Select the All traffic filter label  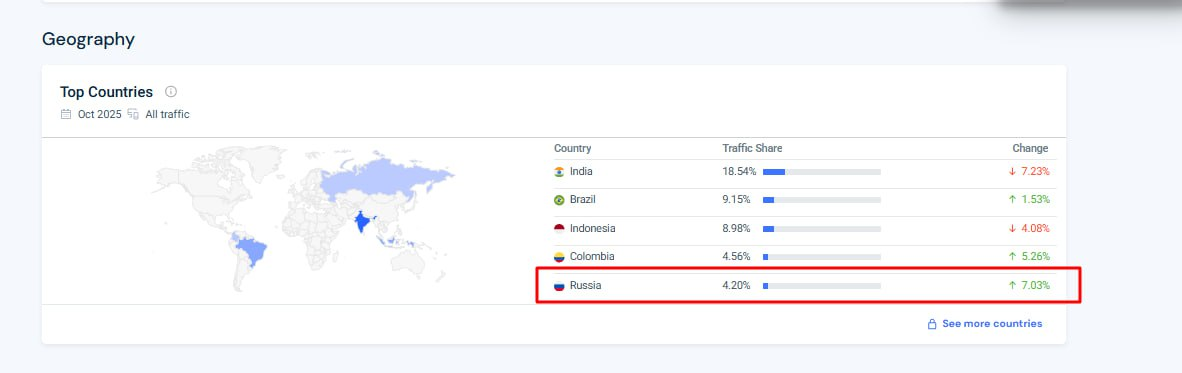(167, 115)
